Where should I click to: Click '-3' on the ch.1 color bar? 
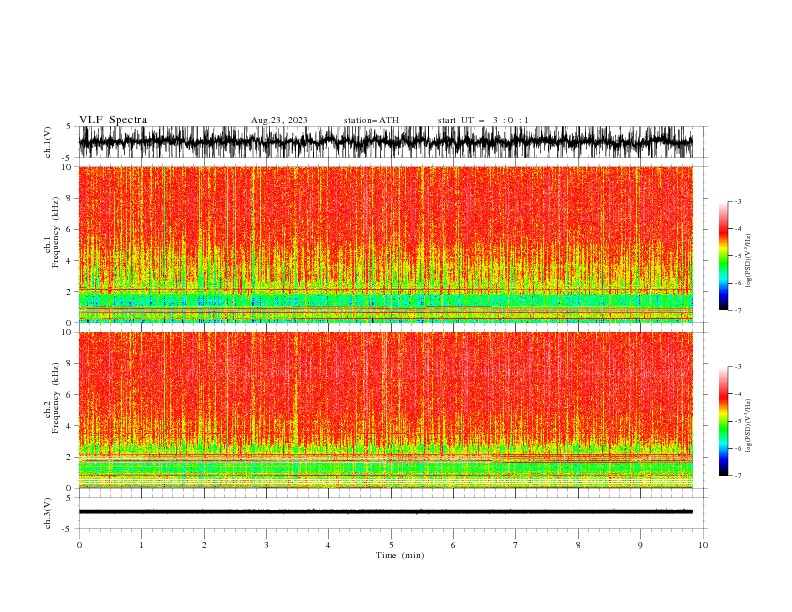pyautogui.click(x=737, y=201)
